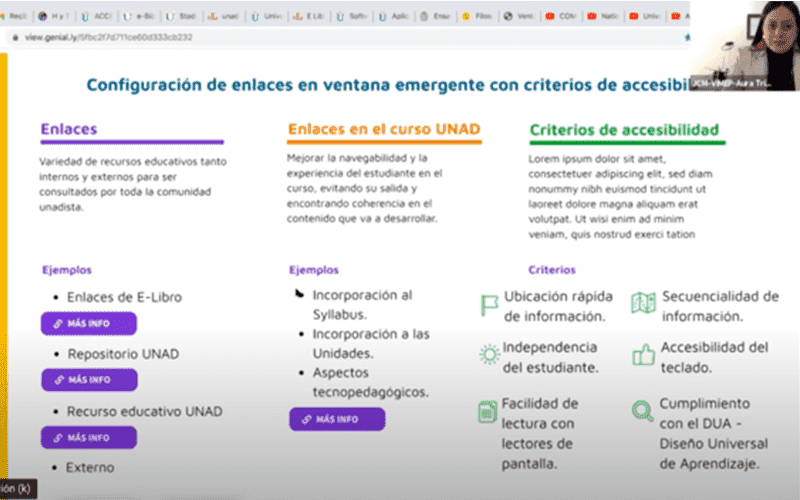Image resolution: width=800 pixels, height=500 pixels.
Task: Click the Criterios purple label
Action: click(x=552, y=270)
